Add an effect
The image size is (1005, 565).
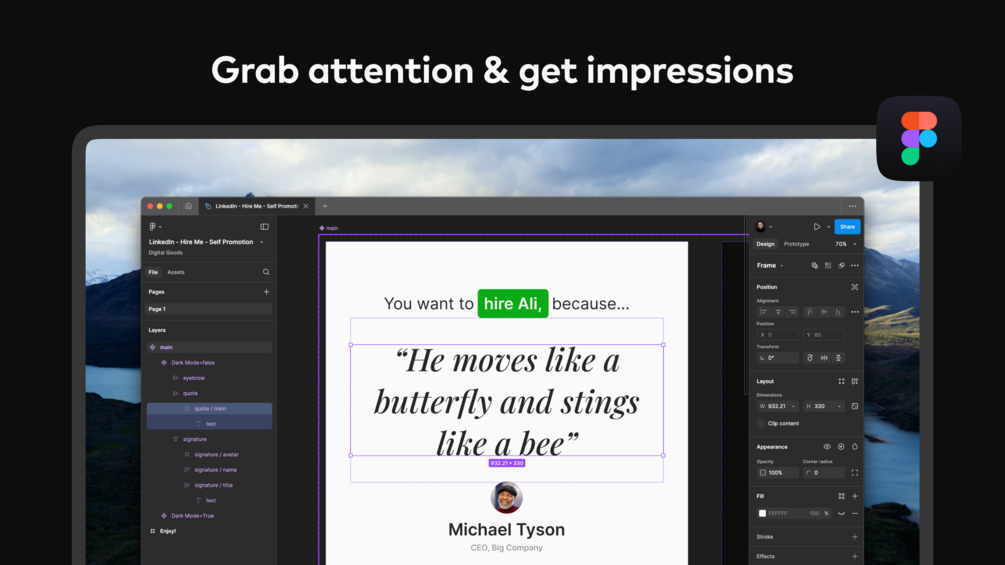(854, 557)
